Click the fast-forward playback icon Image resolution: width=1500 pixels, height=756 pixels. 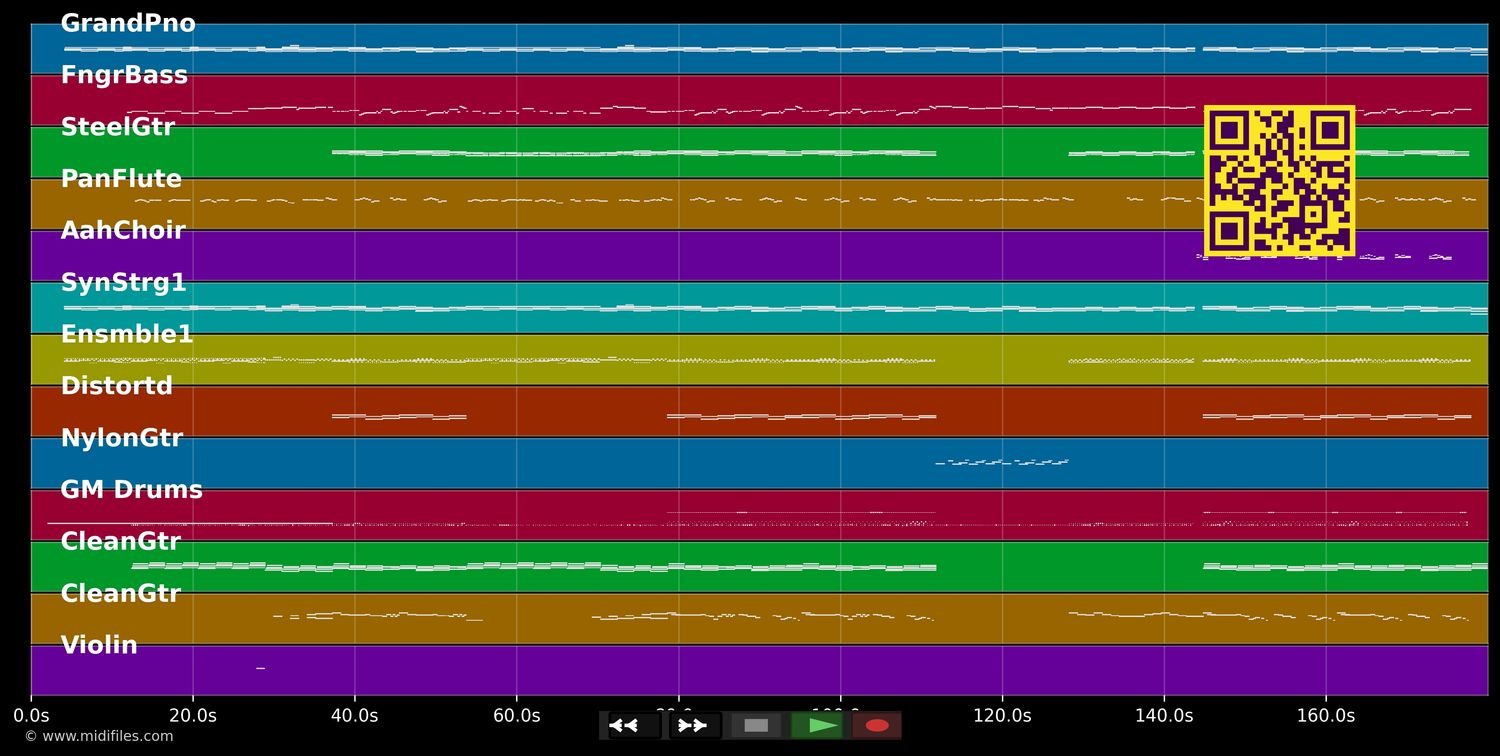point(693,725)
